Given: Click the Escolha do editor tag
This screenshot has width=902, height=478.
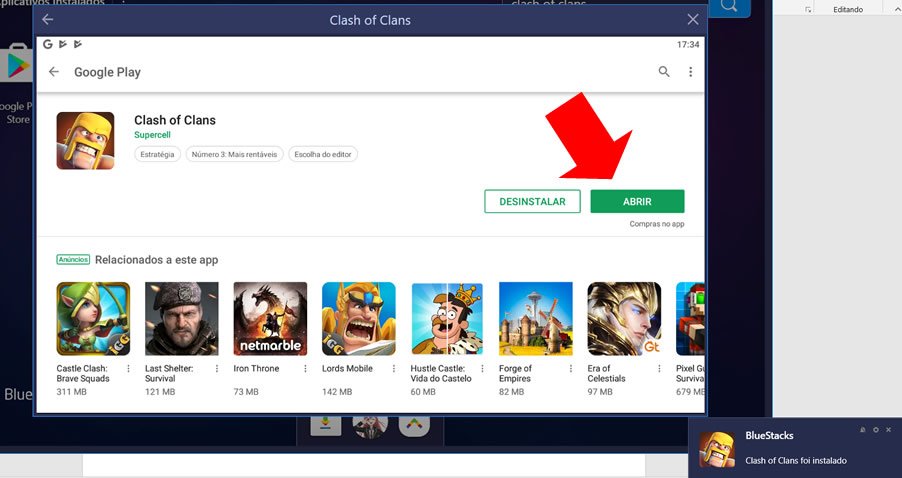Looking at the screenshot, I should click(x=323, y=154).
